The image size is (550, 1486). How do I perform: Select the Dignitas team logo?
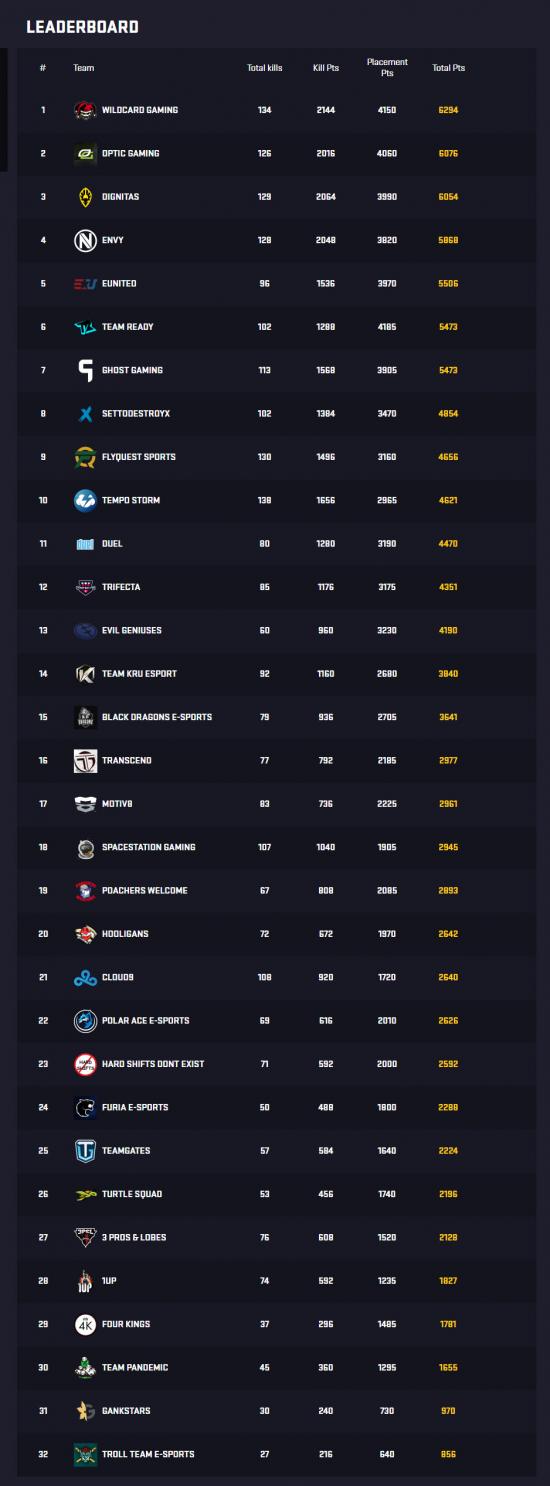point(85,197)
